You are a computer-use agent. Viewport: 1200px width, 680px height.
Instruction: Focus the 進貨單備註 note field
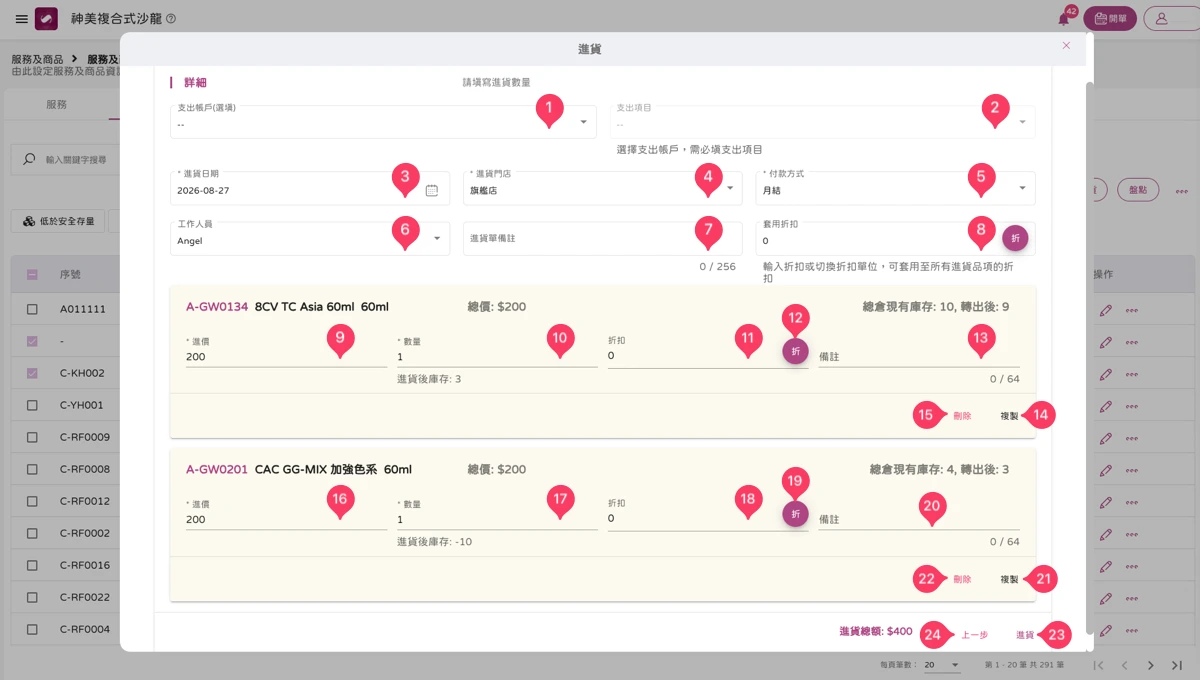click(x=602, y=238)
